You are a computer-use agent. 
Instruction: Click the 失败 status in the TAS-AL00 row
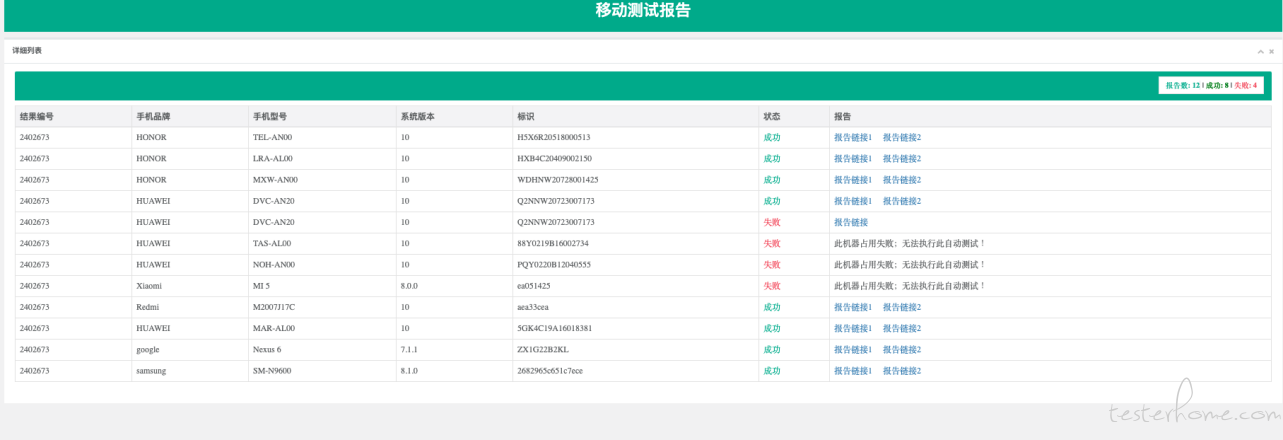click(772, 243)
